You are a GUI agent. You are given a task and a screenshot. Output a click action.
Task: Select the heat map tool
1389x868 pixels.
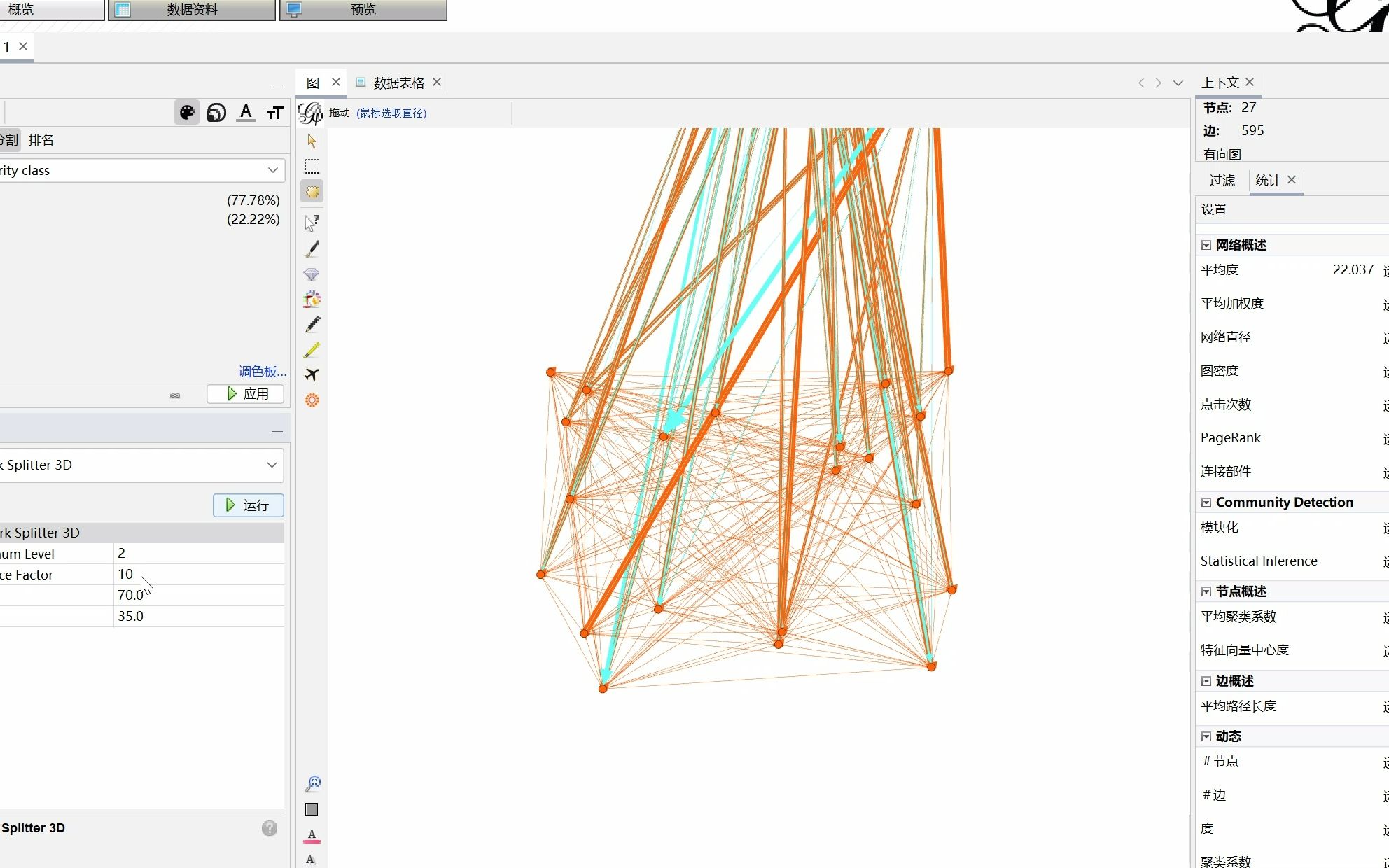pos(312,400)
